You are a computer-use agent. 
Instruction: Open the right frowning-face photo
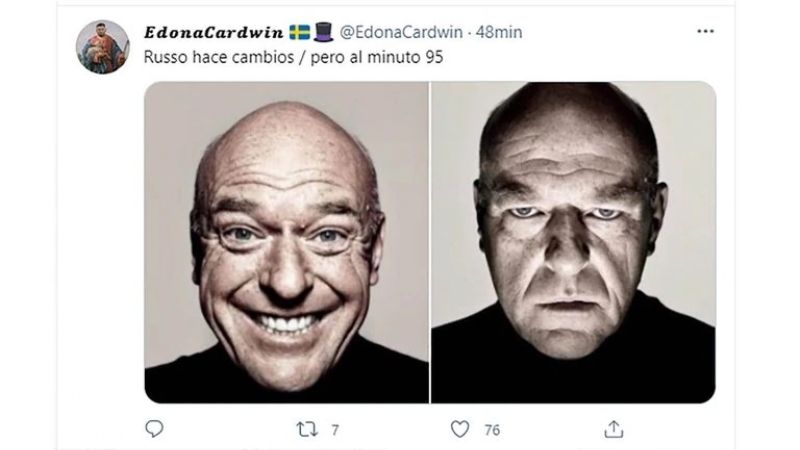click(x=573, y=242)
